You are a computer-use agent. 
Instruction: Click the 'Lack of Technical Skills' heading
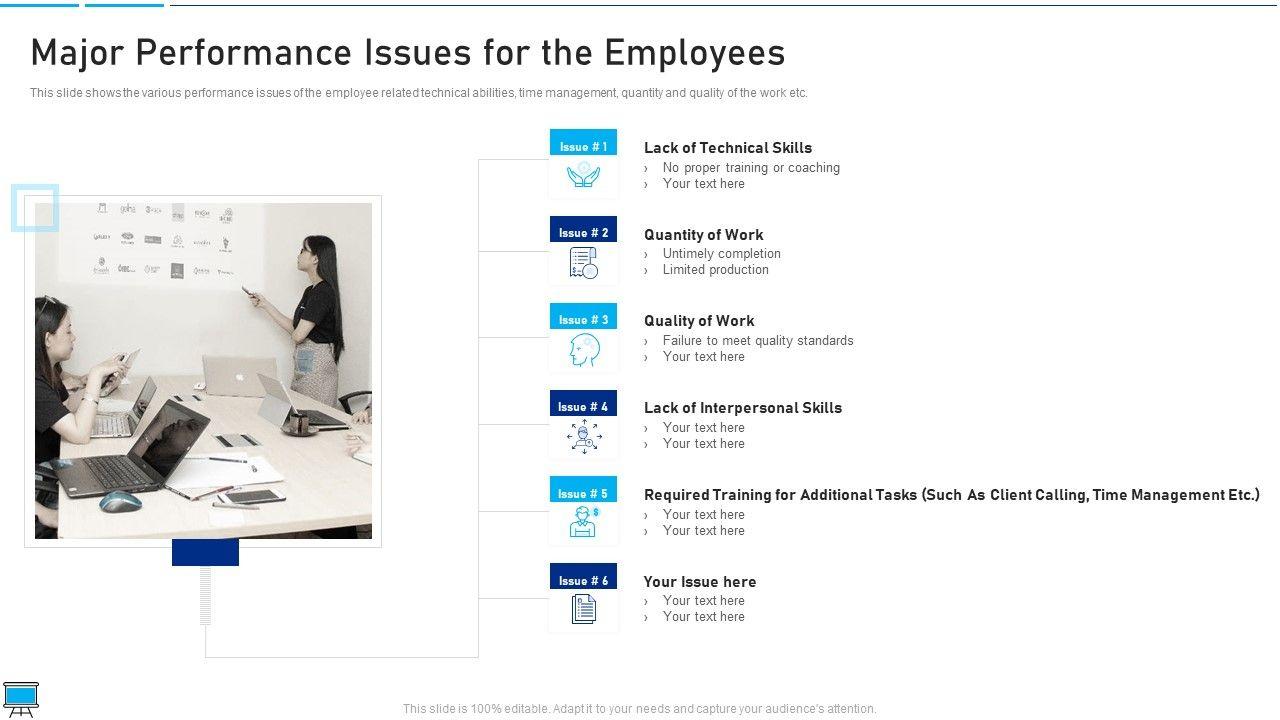[x=727, y=148]
